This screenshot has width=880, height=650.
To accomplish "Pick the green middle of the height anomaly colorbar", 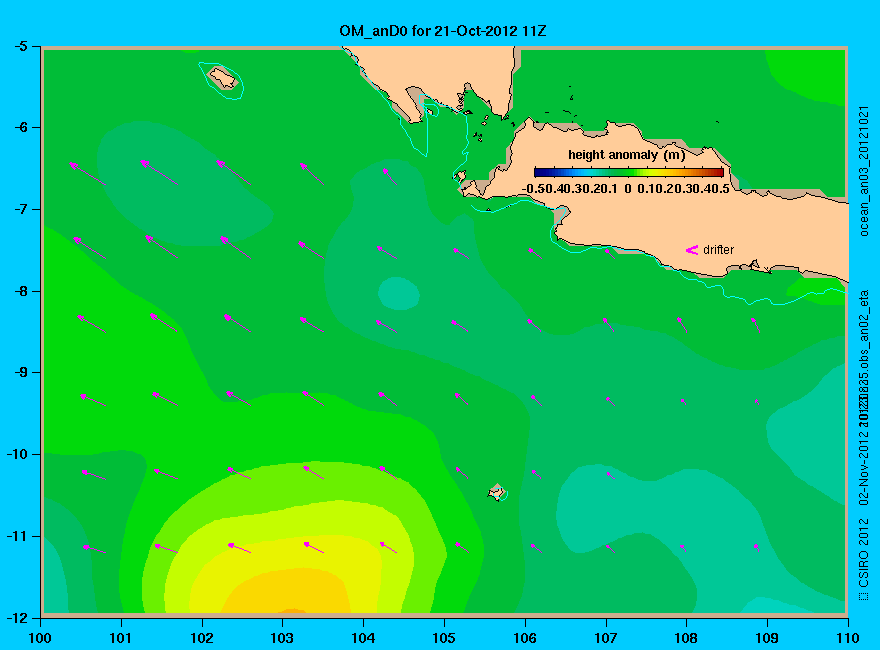I will pos(629,172).
